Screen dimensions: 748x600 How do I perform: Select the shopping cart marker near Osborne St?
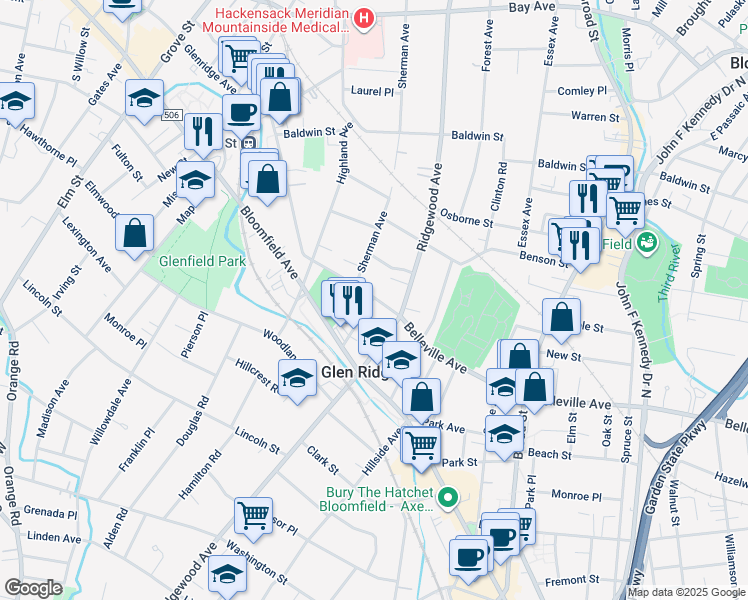tap(625, 210)
